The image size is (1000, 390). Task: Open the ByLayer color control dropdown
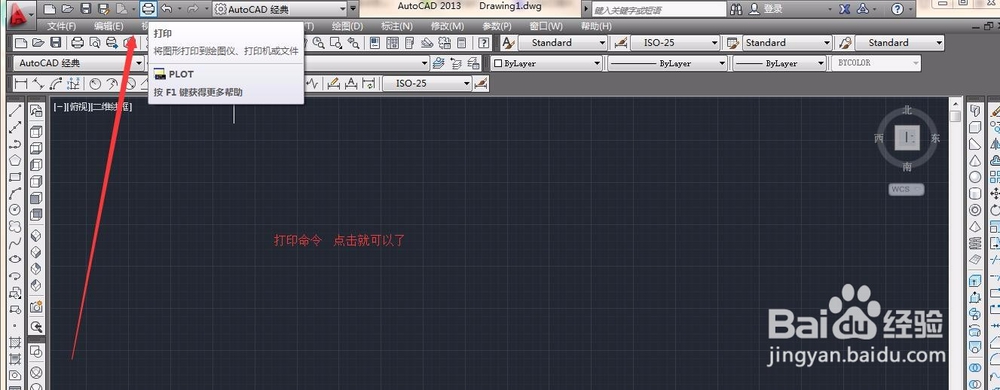click(547, 63)
